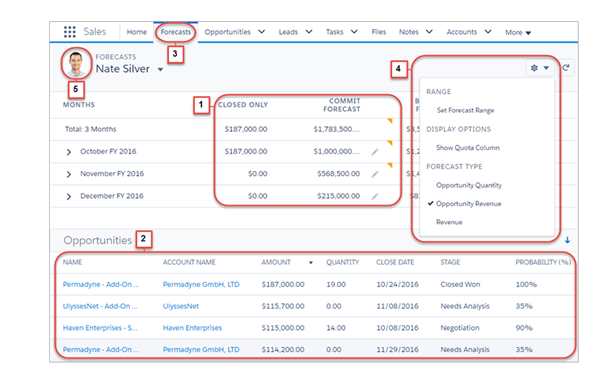Edit December FY 2016 commit forecast pencil
This screenshot has height=389, width=602.
click(x=375, y=197)
